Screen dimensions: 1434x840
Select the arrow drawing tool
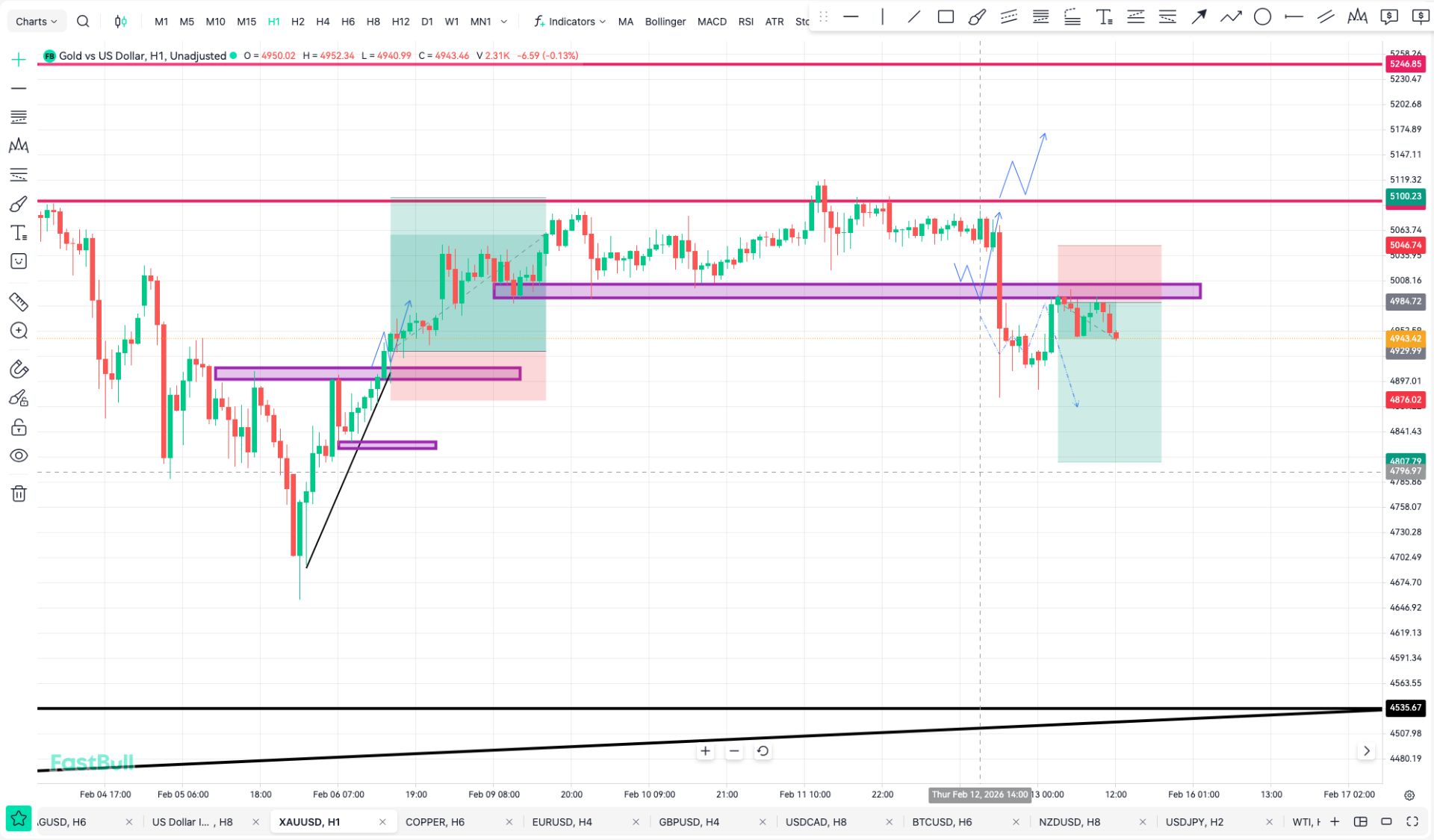click(1199, 16)
